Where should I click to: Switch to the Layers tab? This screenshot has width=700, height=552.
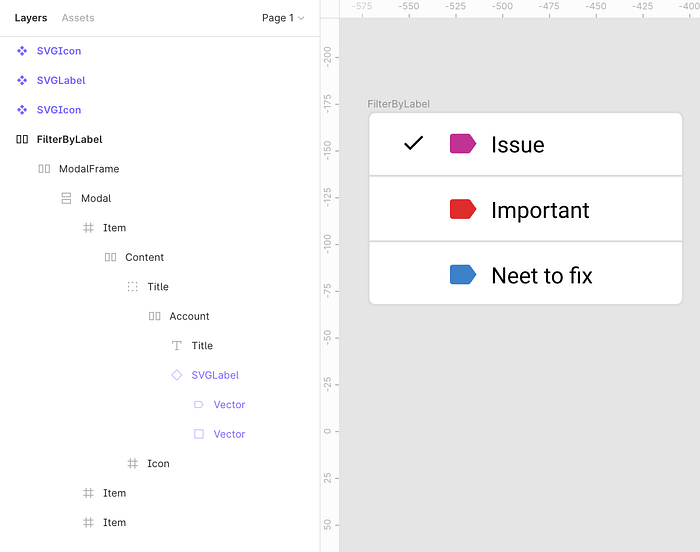pos(31,18)
